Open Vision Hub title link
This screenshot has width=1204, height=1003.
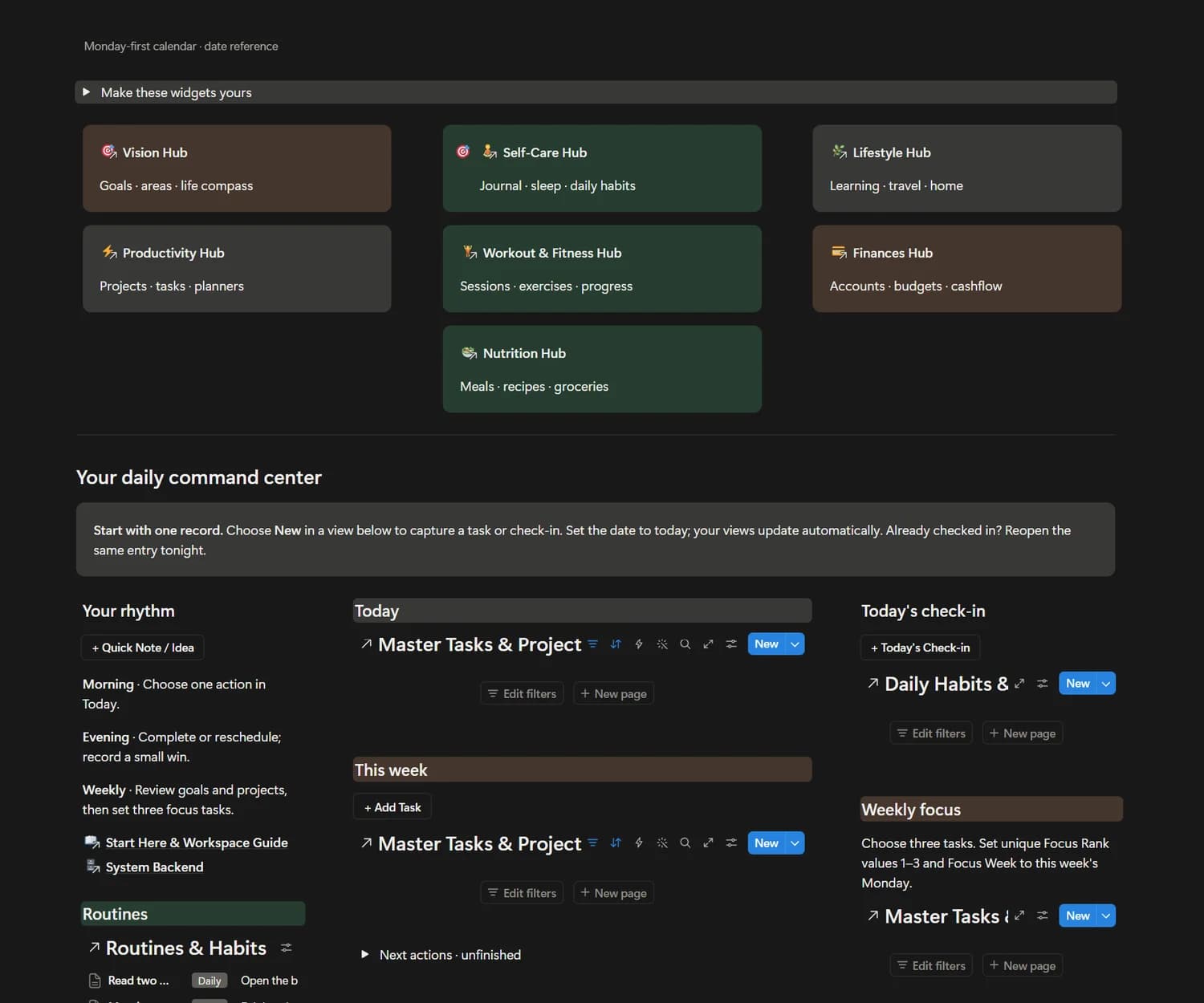(x=155, y=152)
